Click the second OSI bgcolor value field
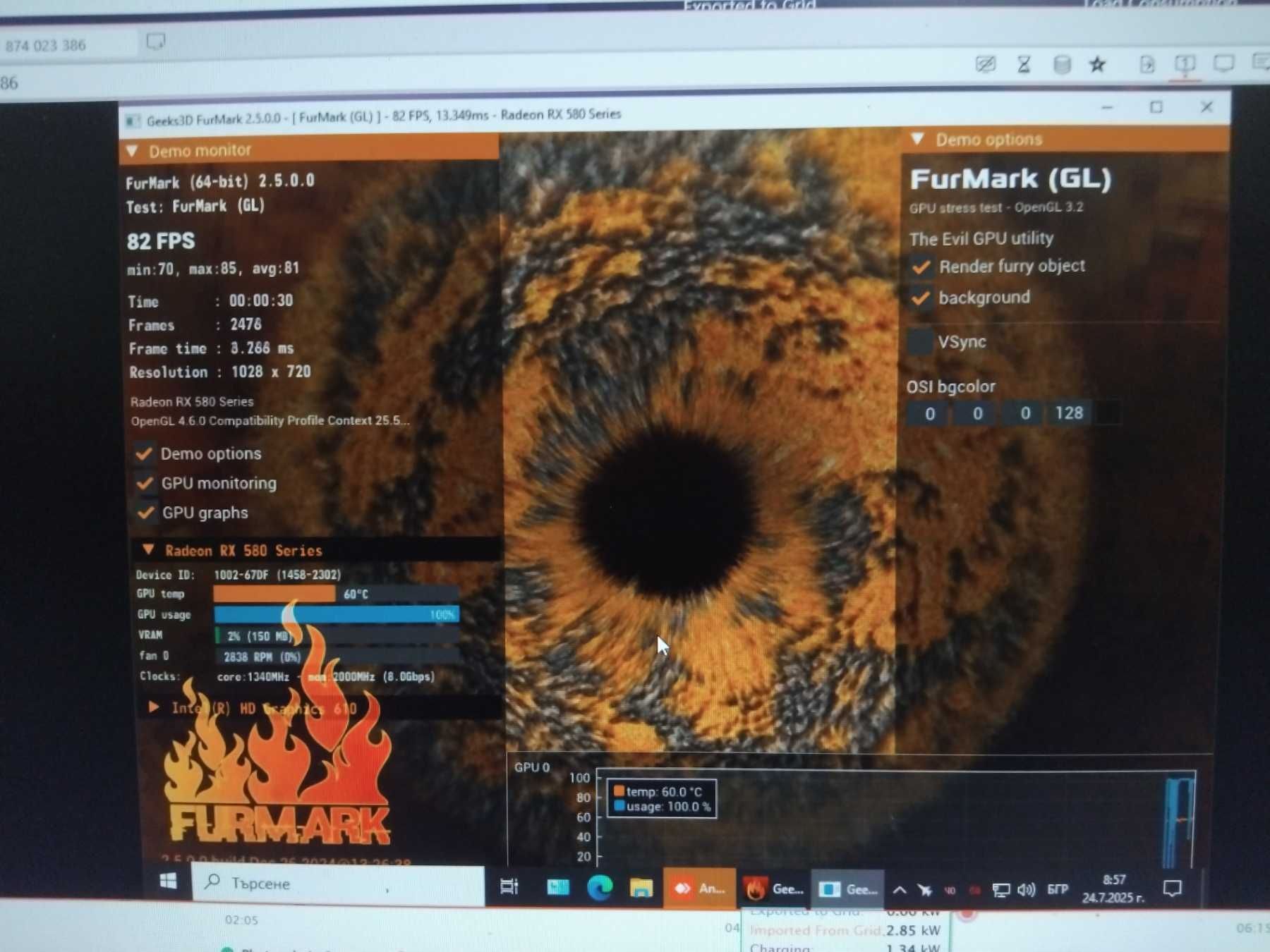 (x=976, y=413)
